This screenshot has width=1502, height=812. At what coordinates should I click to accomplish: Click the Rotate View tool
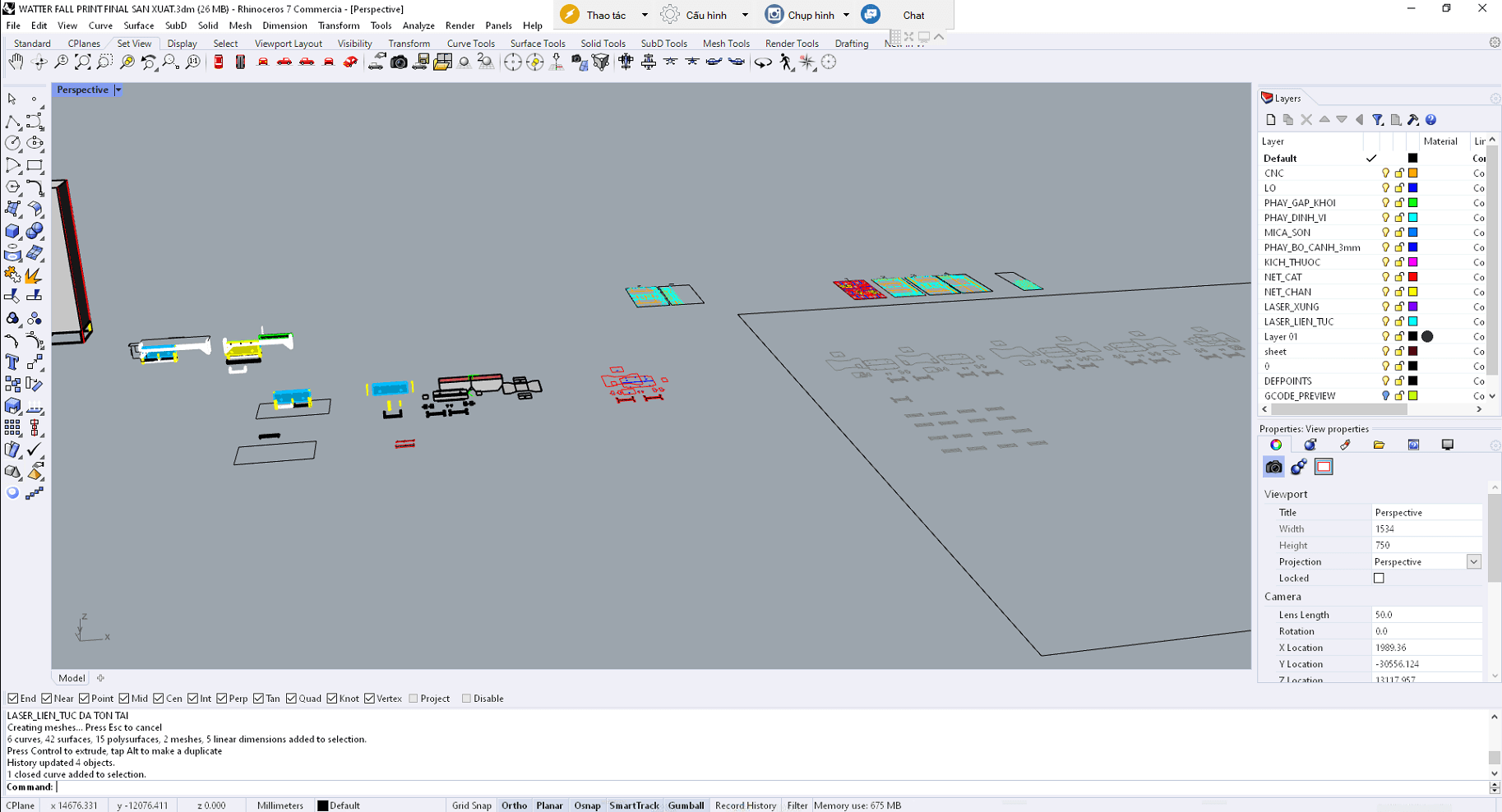coord(39,62)
